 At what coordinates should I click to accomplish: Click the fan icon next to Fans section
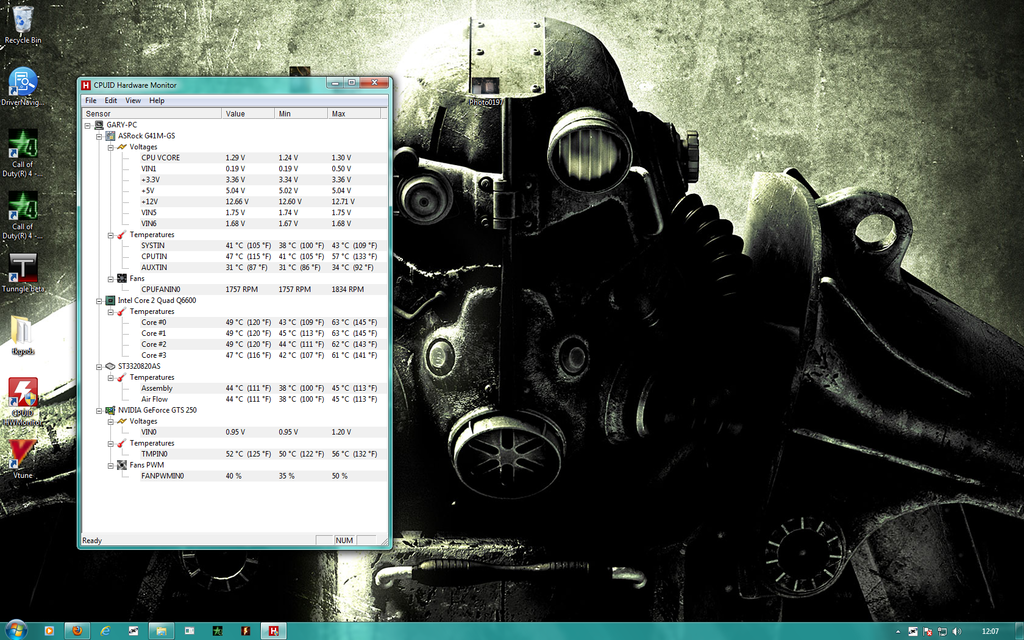click(122, 278)
